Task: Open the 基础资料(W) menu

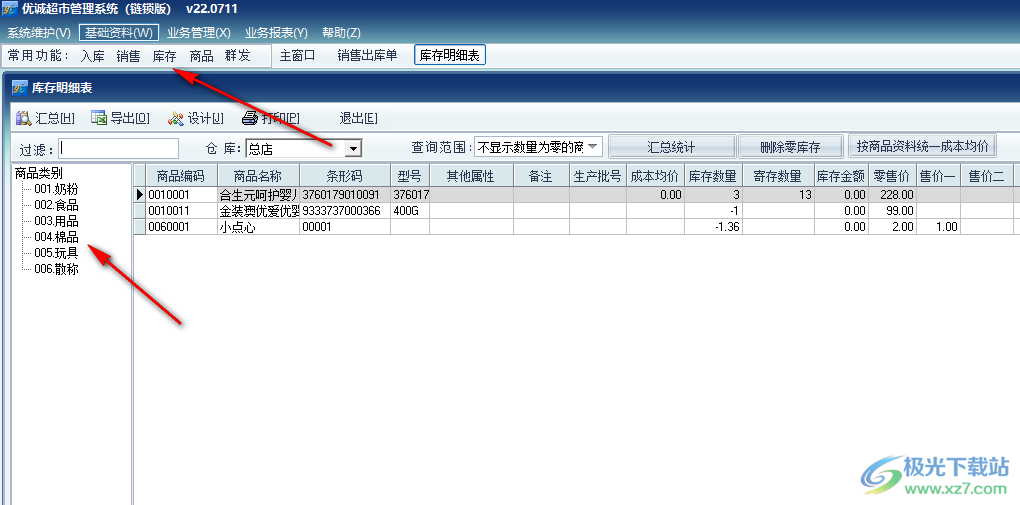Action: (119, 33)
